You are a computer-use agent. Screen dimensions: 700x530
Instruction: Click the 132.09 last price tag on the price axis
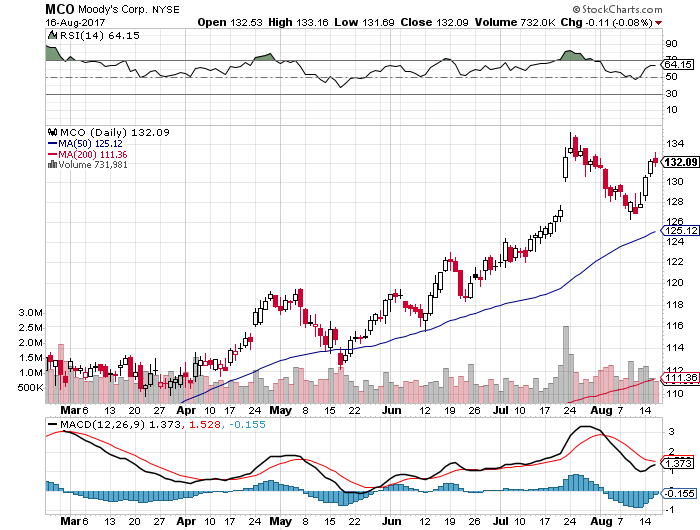pos(680,162)
